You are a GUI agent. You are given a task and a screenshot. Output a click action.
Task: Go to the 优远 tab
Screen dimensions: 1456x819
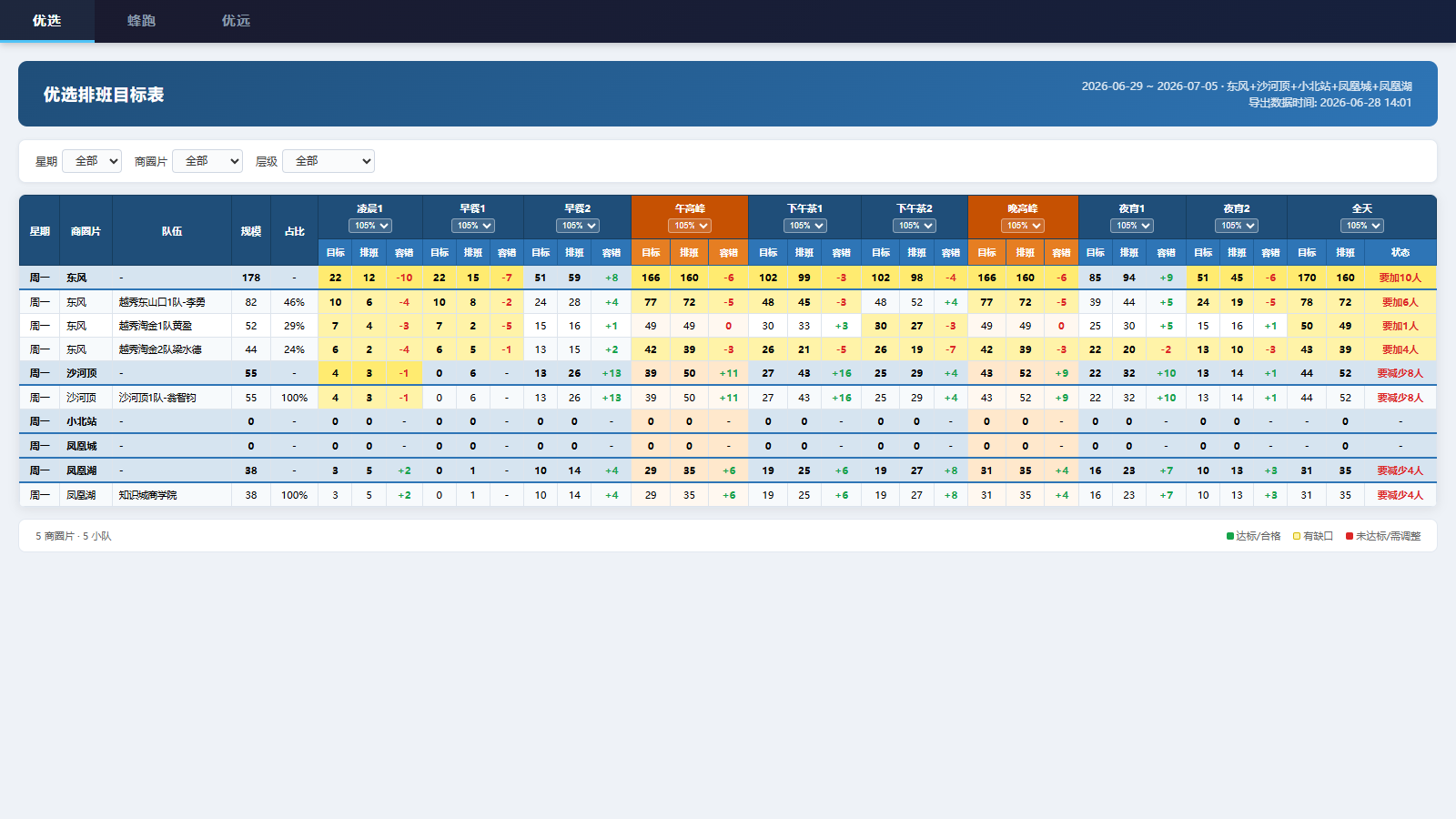click(236, 21)
